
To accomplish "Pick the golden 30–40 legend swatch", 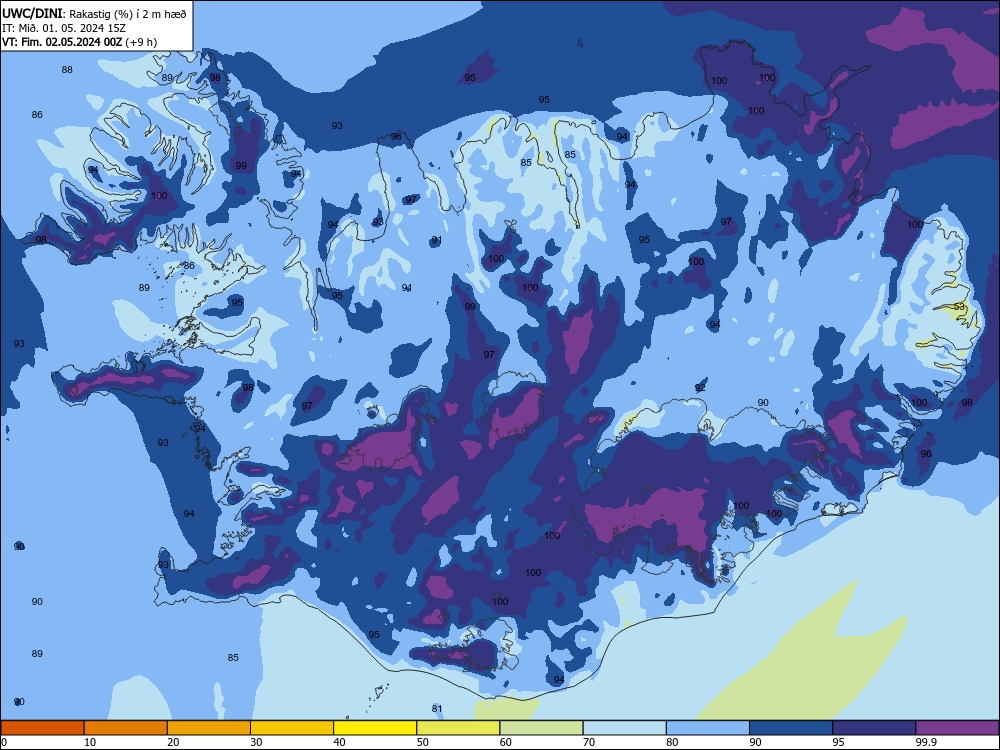I will [292, 728].
